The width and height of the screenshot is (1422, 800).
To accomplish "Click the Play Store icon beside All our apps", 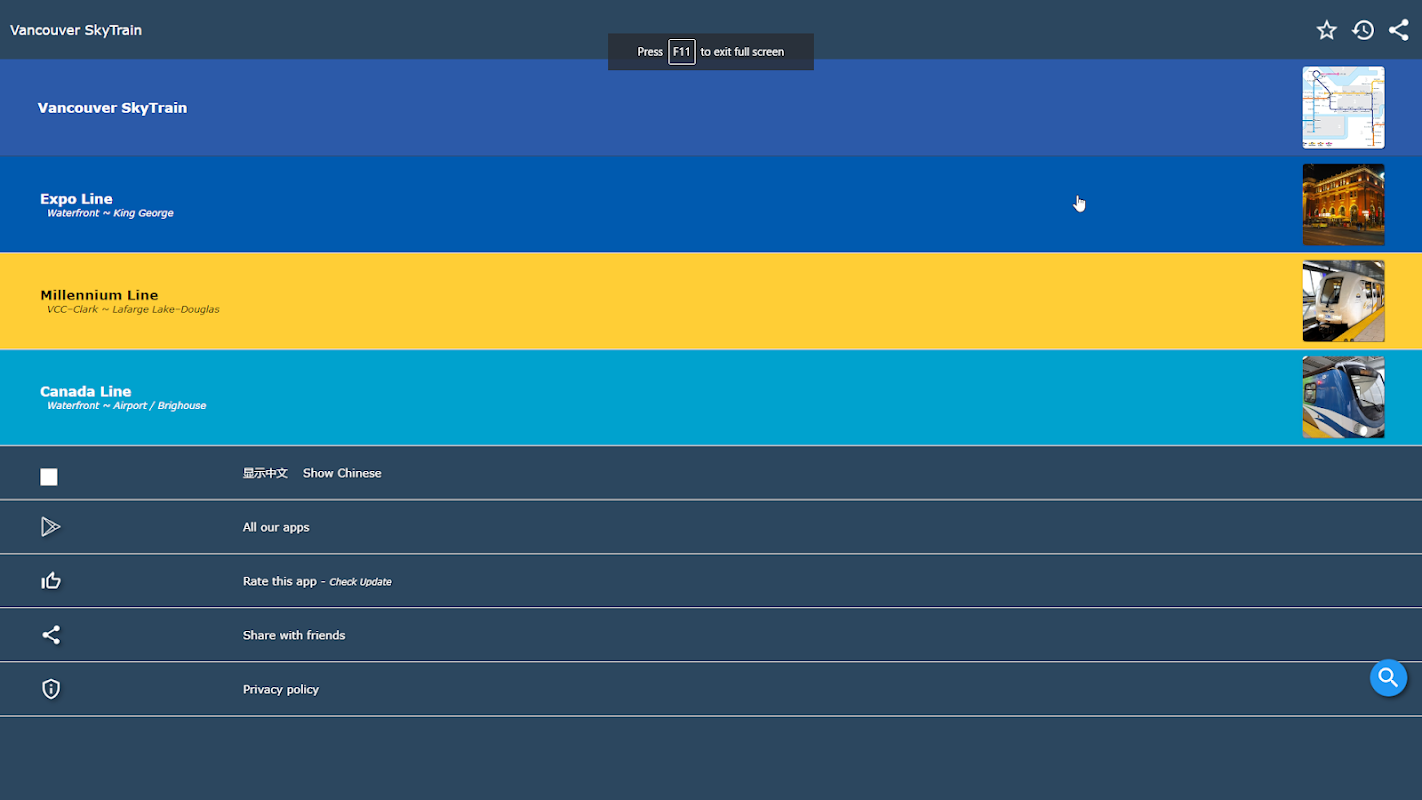I will (x=50, y=527).
